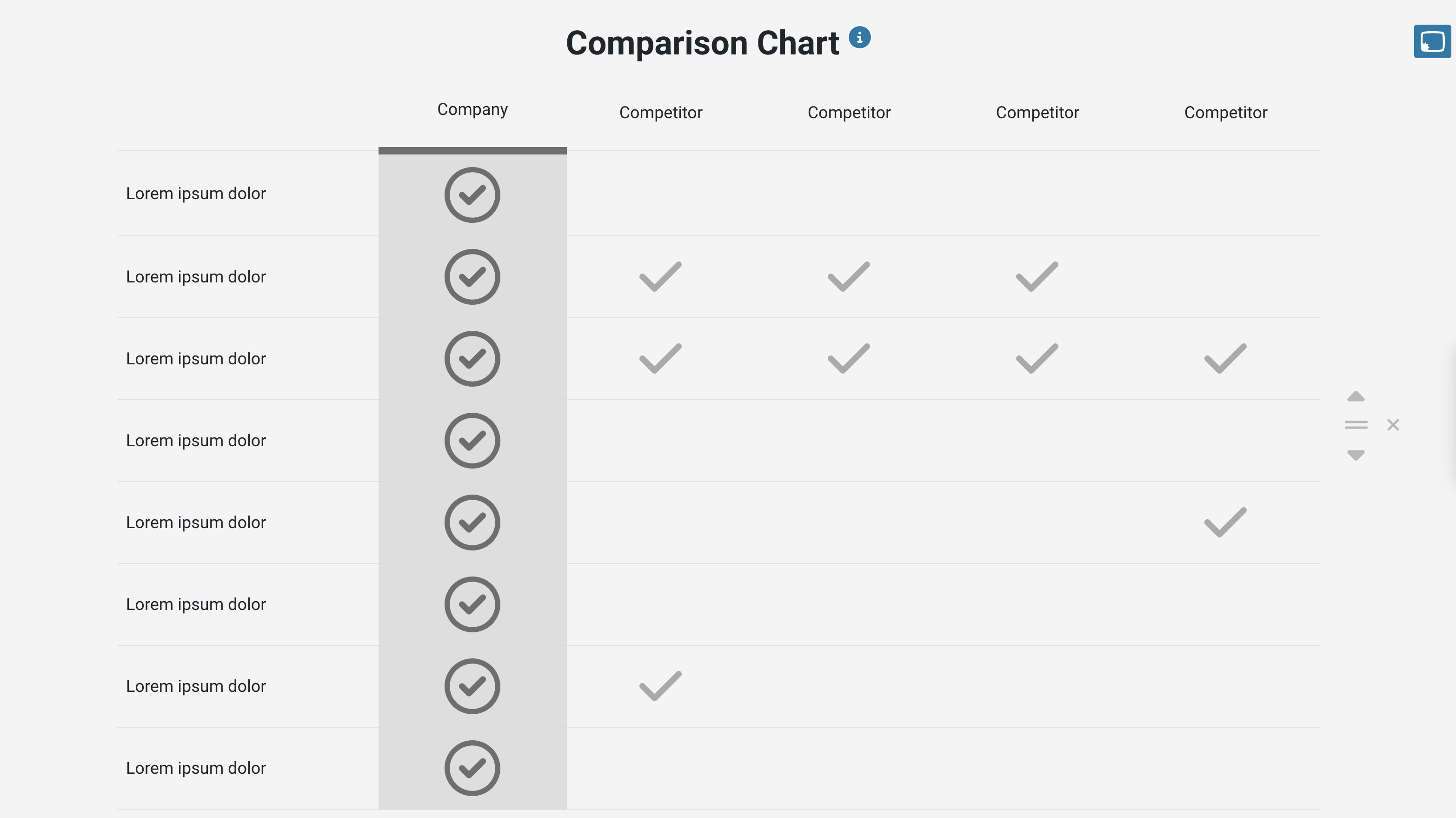Grab the row reorder handle icon

pyautogui.click(x=1356, y=425)
